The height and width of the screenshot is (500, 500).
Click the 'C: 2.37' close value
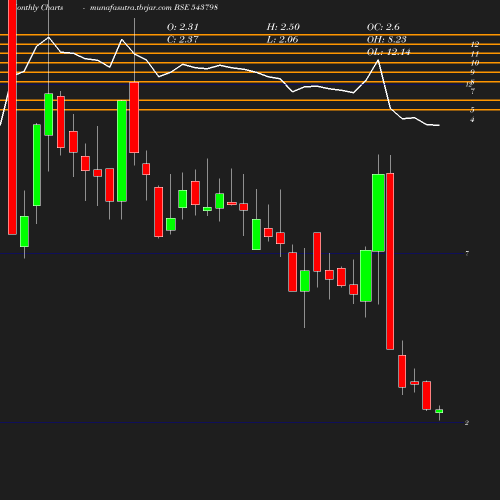182,39
